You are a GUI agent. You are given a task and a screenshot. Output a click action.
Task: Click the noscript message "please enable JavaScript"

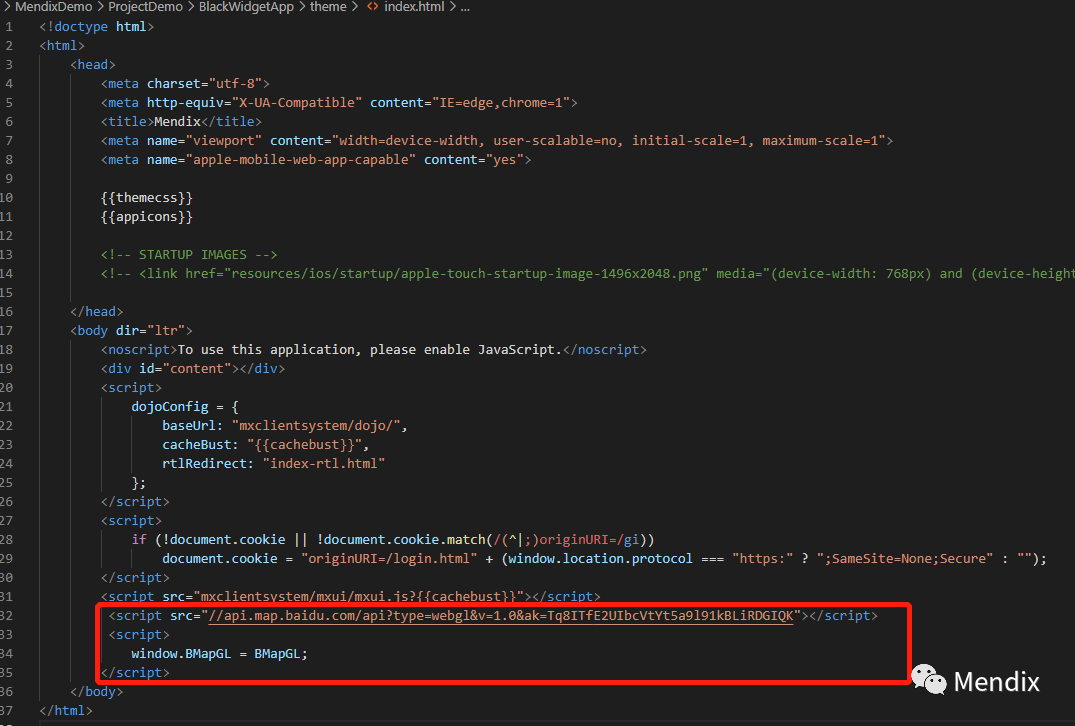pyautogui.click(x=466, y=350)
